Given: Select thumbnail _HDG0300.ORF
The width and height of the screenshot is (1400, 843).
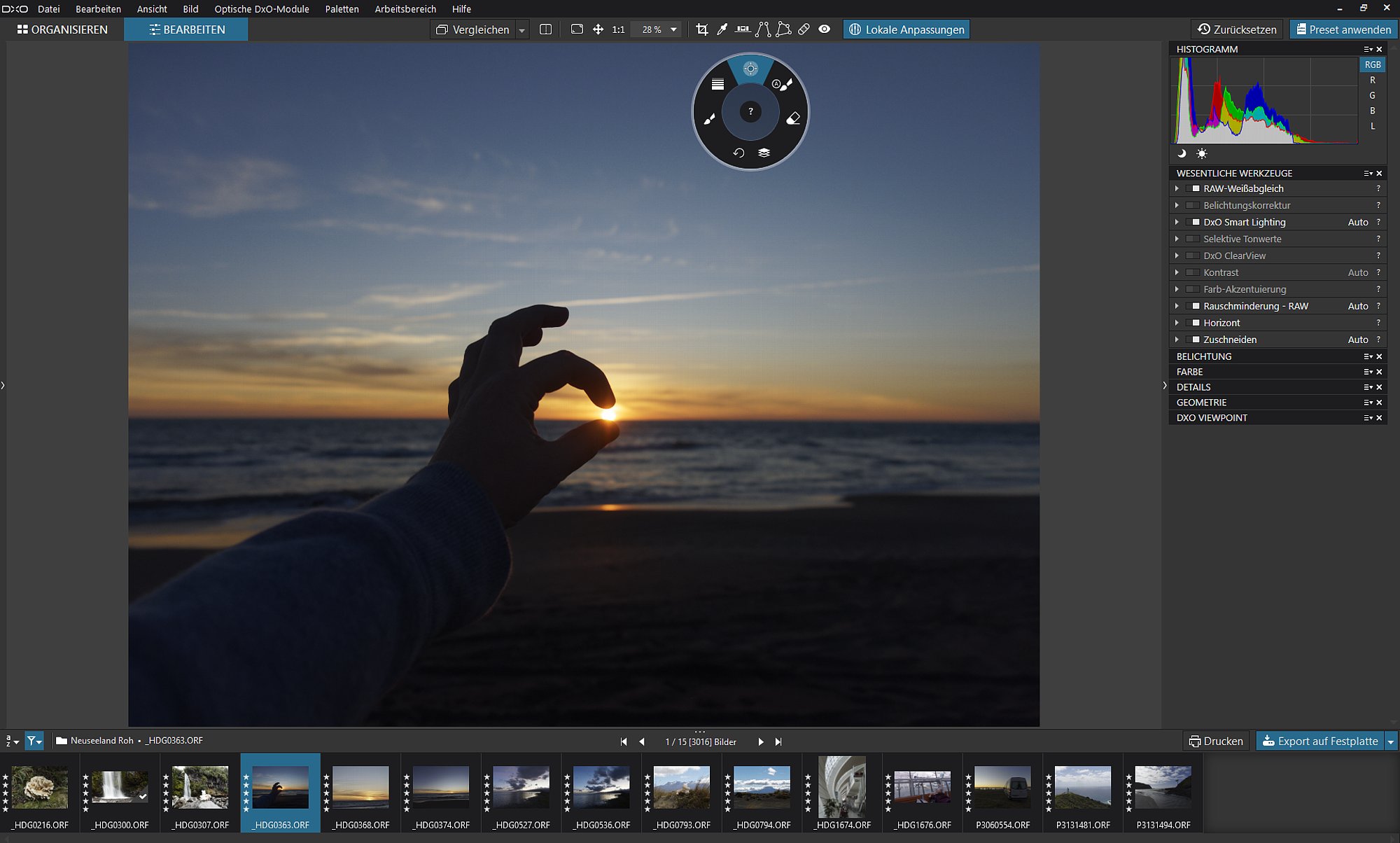Looking at the screenshot, I should [120, 793].
